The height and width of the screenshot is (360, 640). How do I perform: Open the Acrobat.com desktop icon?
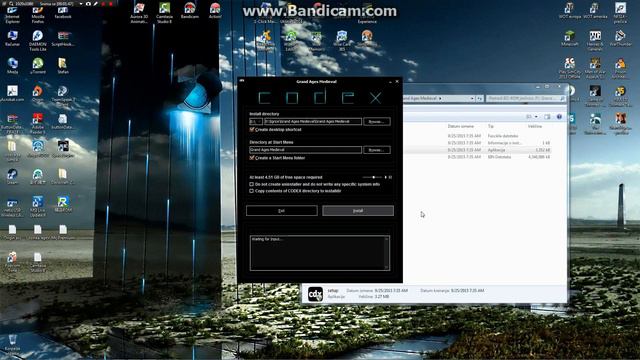[12, 93]
